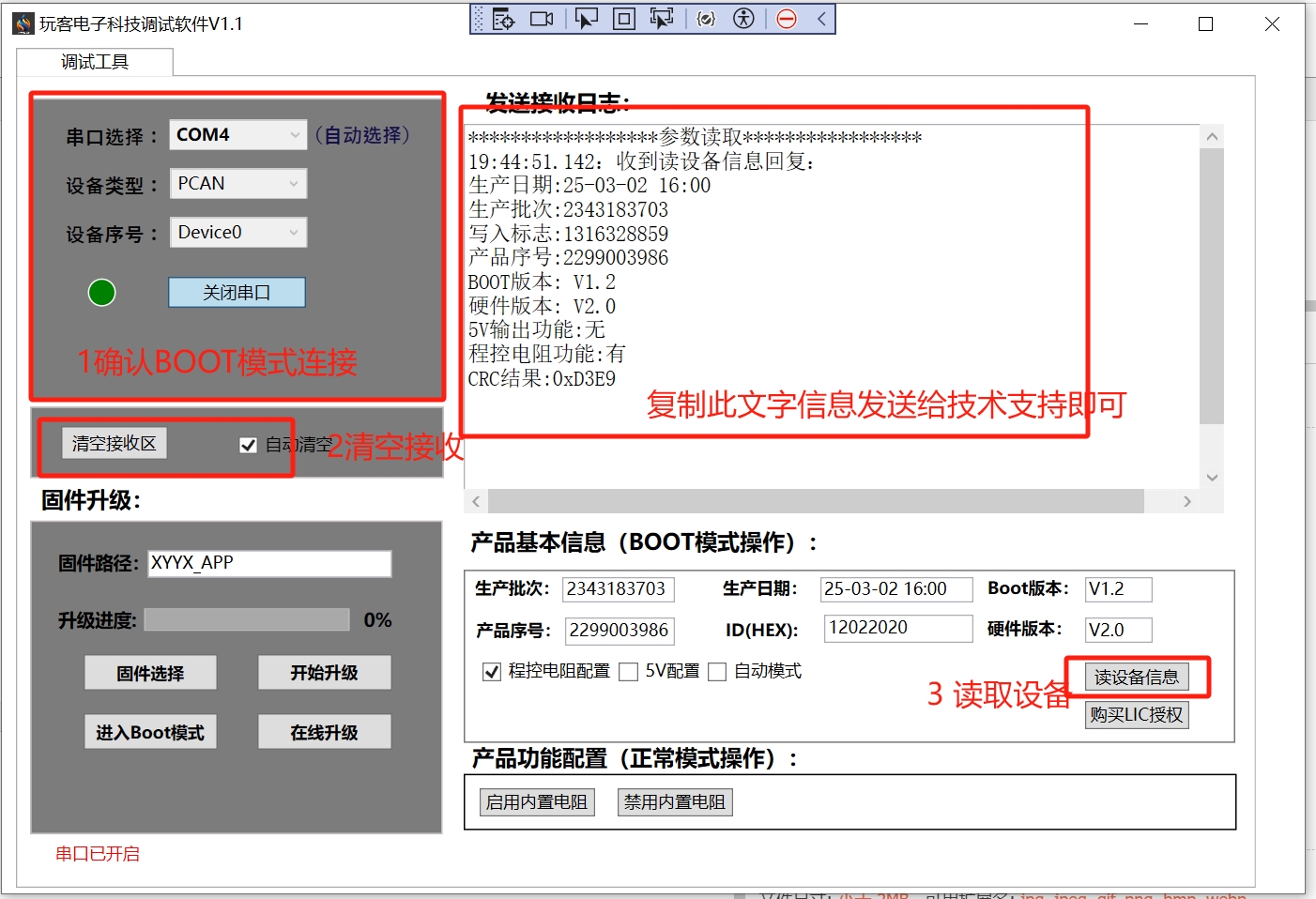Click the video camera icon in debug toolbar
1316x899 pixels.
click(x=542, y=19)
